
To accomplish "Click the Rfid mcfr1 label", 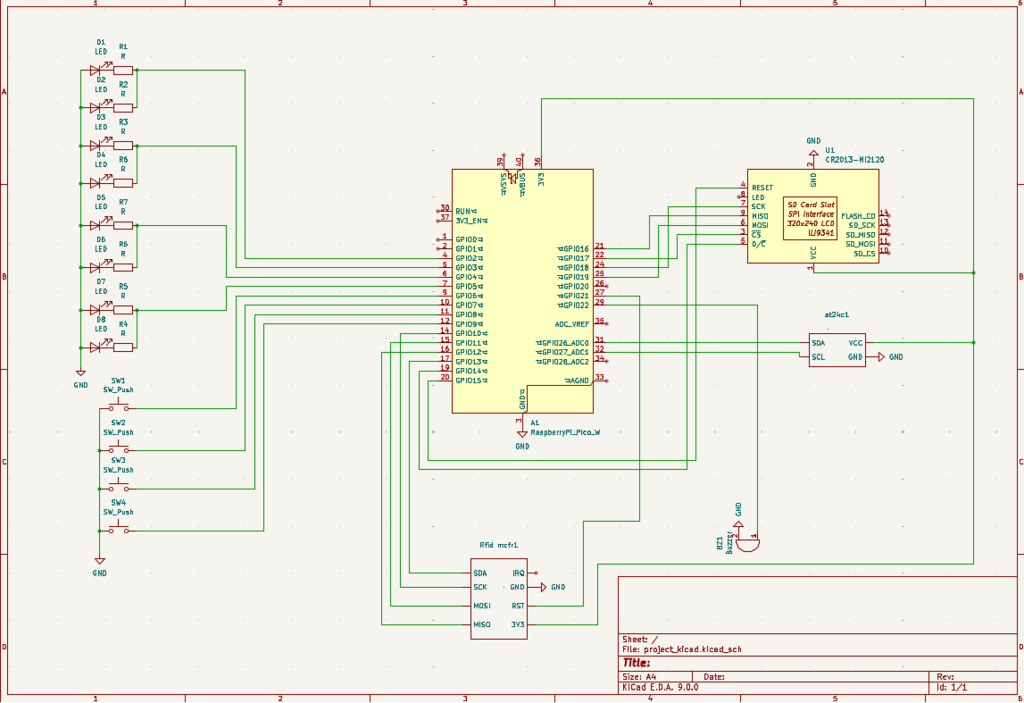I will click(x=498, y=545).
